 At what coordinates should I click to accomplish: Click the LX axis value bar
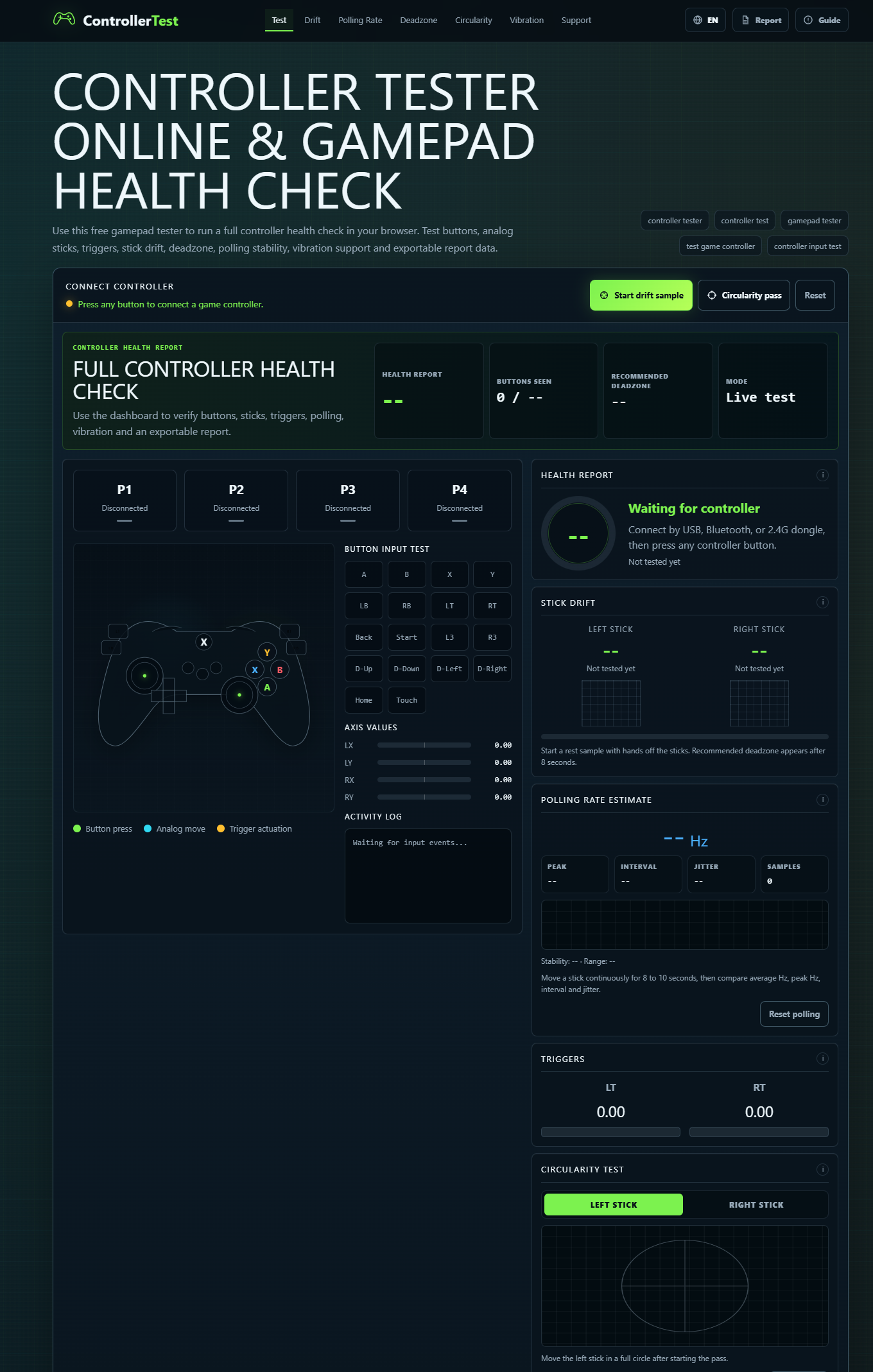point(424,745)
